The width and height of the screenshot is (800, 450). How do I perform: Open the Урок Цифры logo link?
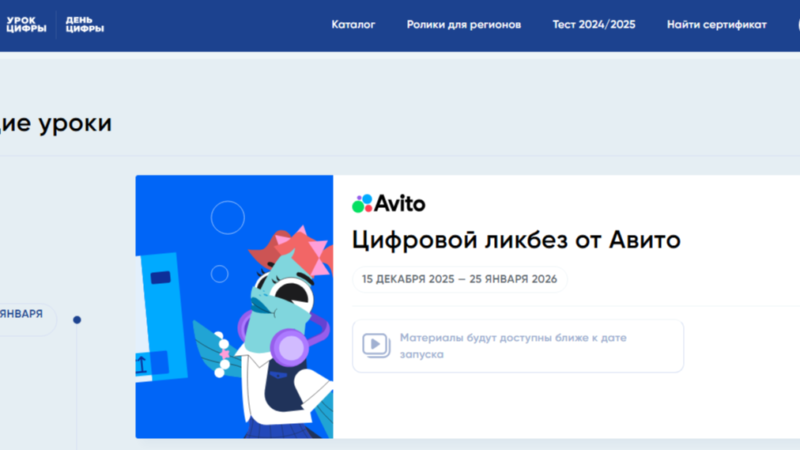pos(26,24)
